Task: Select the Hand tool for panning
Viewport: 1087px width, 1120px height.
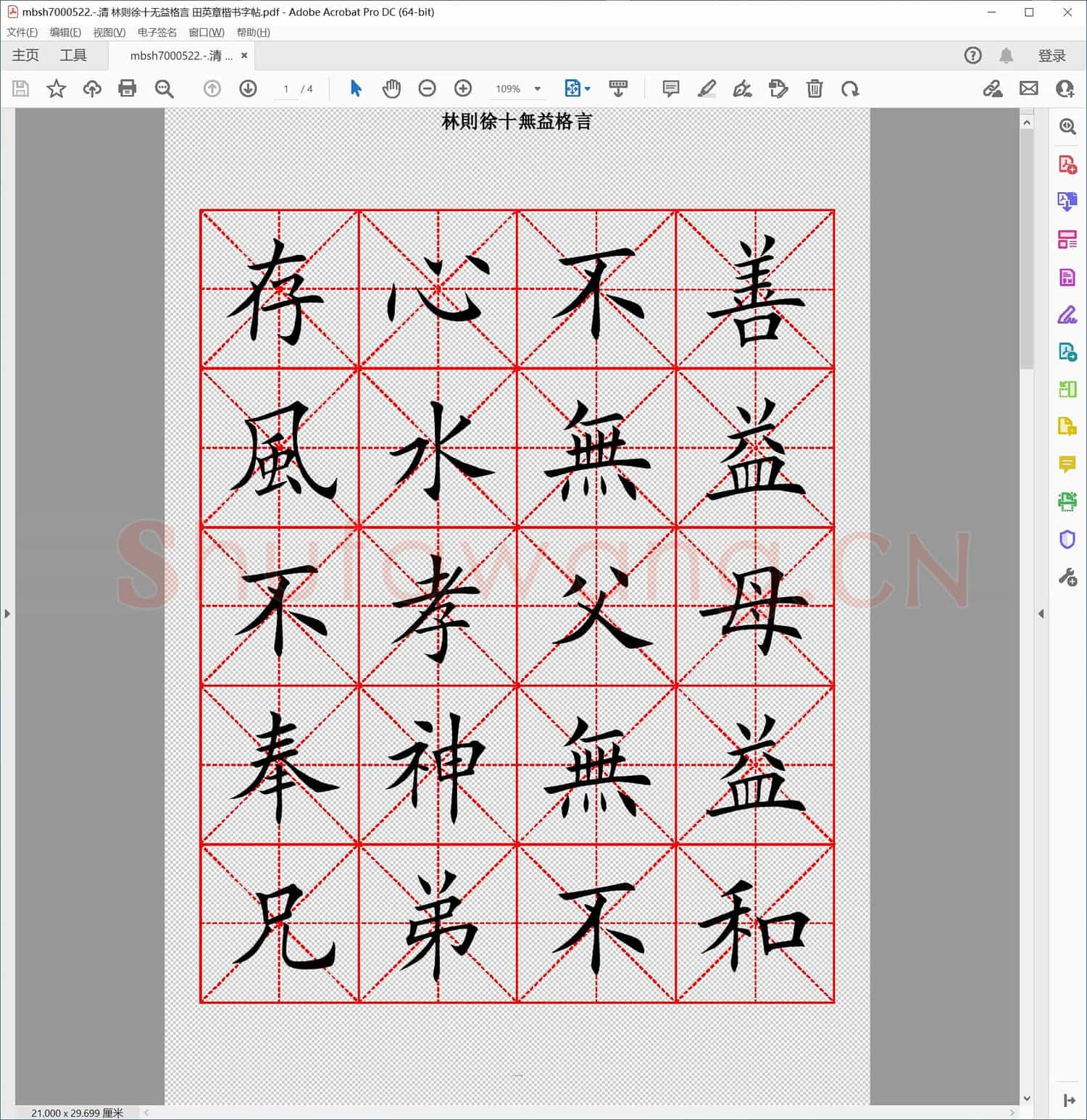Action: pyautogui.click(x=392, y=88)
